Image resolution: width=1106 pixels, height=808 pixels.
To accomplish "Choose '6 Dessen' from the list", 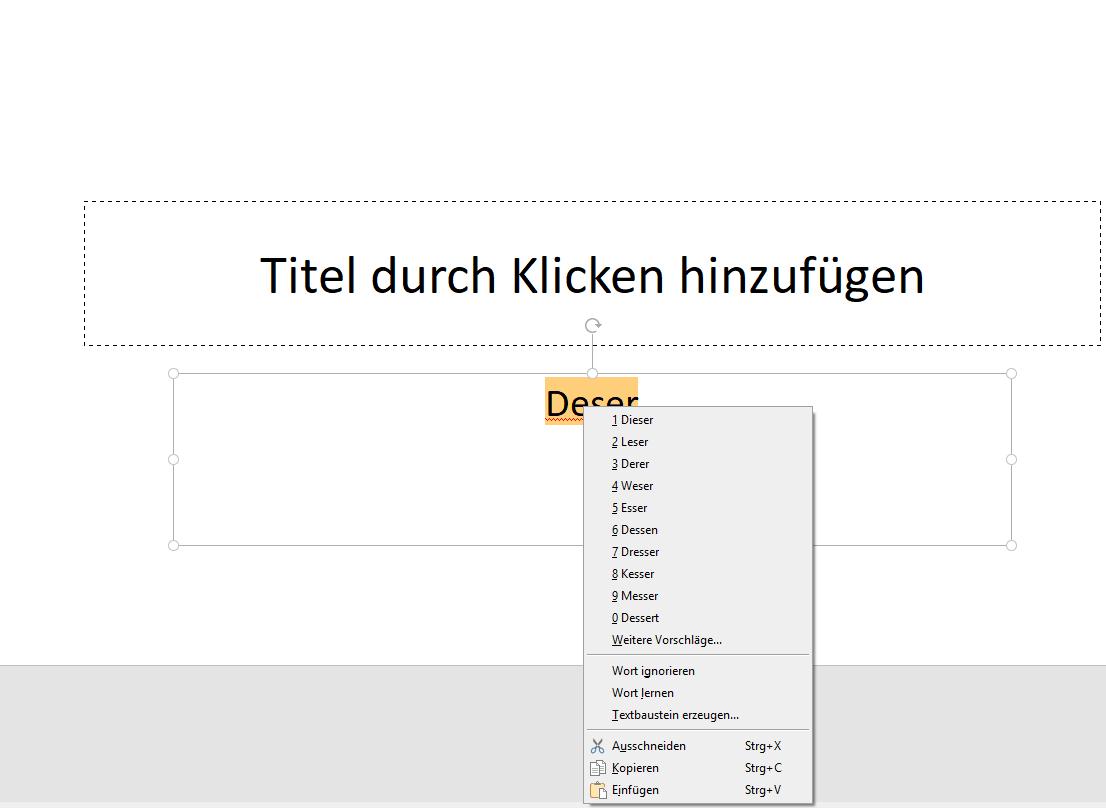I will coord(634,529).
